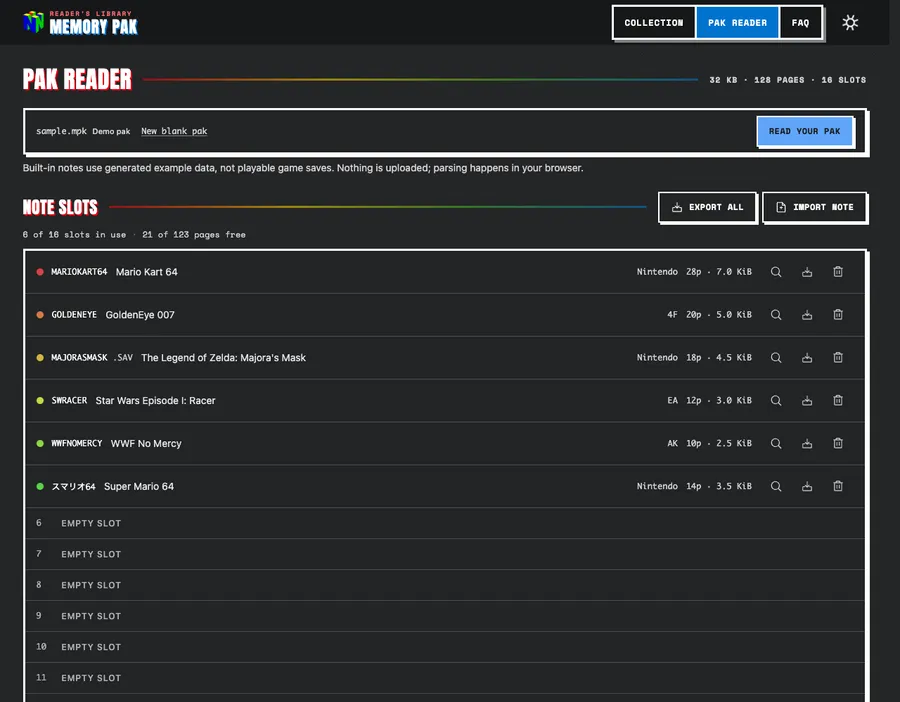
Task: Delete the Super Mario 64 note
Action: point(837,486)
